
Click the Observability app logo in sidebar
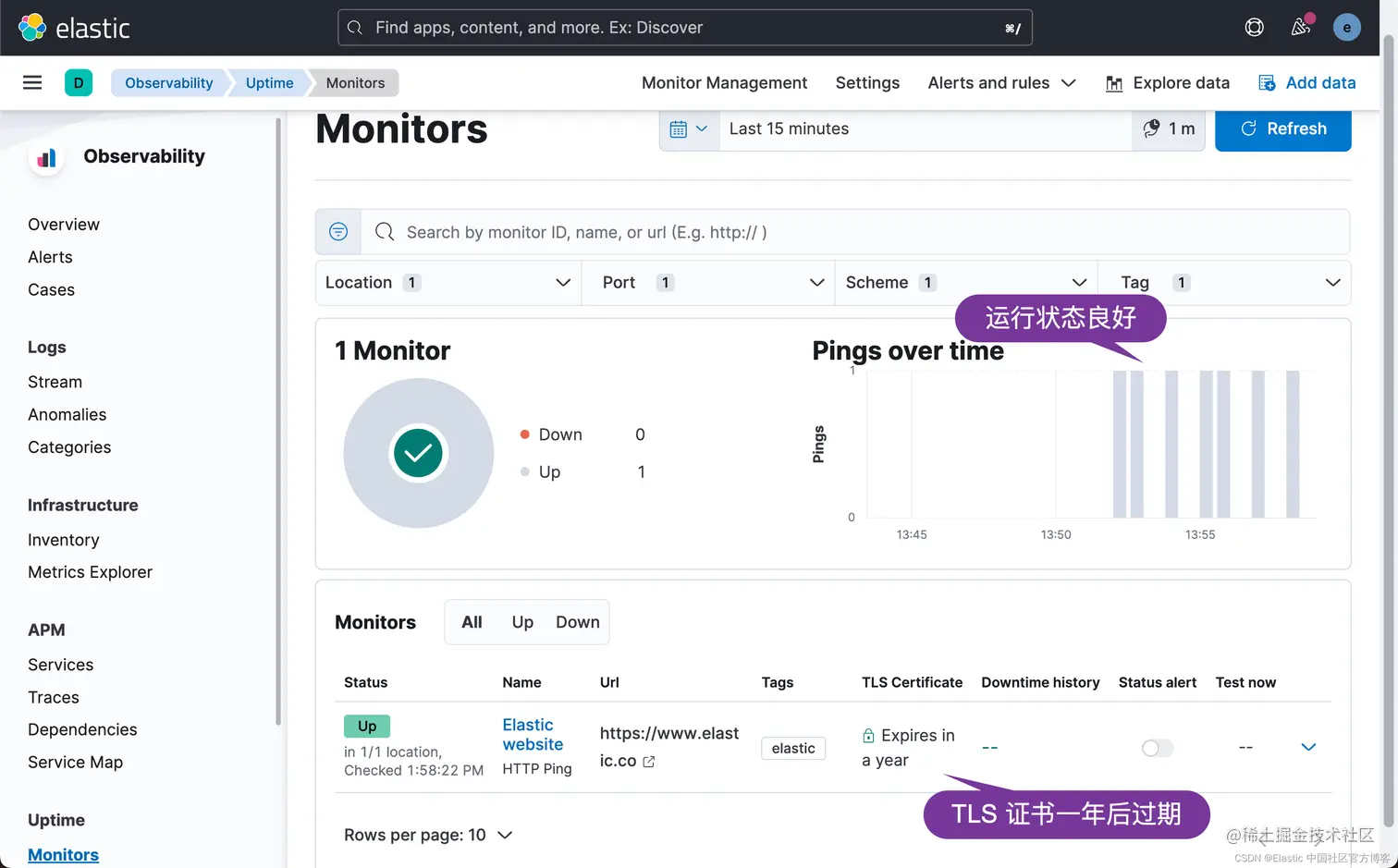tap(46, 158)
